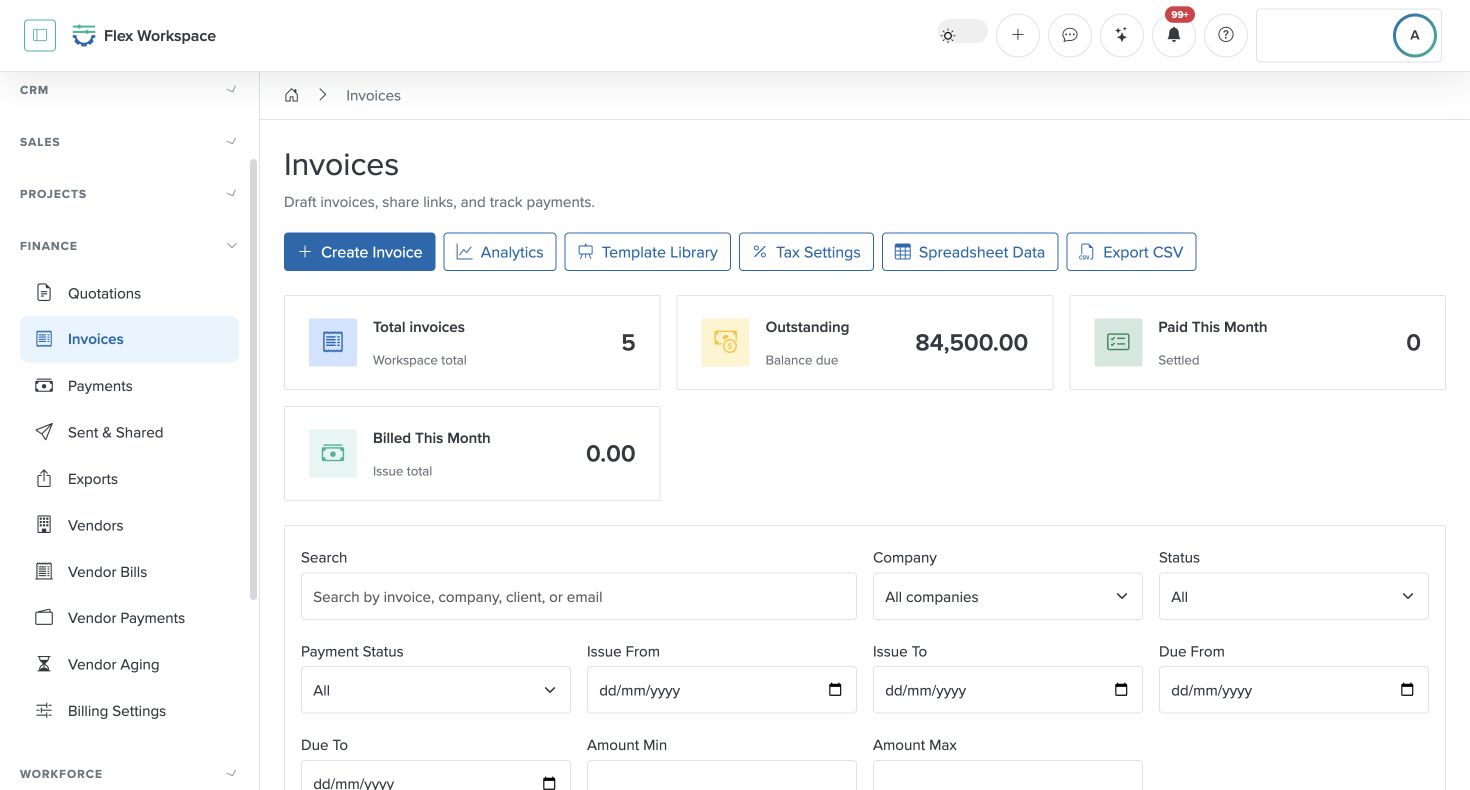The height and width of the screenshot is (790, 1470).
Task: Click the Total invoices count 5
Action: 628,343
